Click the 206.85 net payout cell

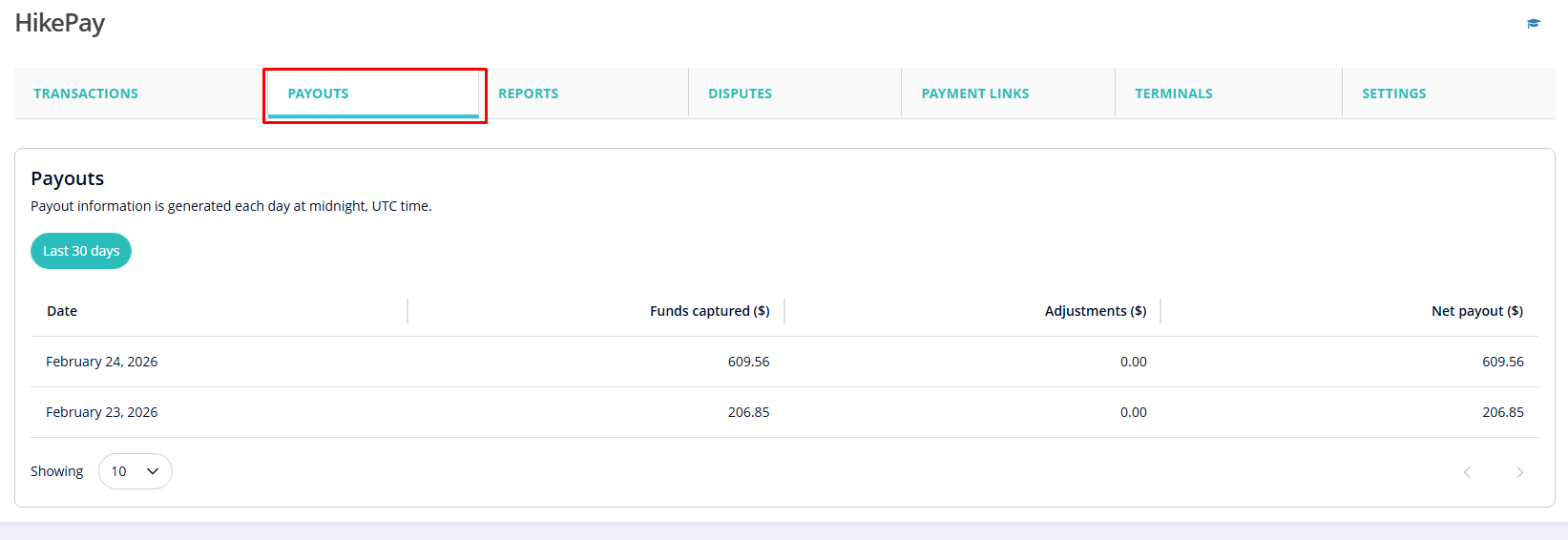[x=1502, y=412]
